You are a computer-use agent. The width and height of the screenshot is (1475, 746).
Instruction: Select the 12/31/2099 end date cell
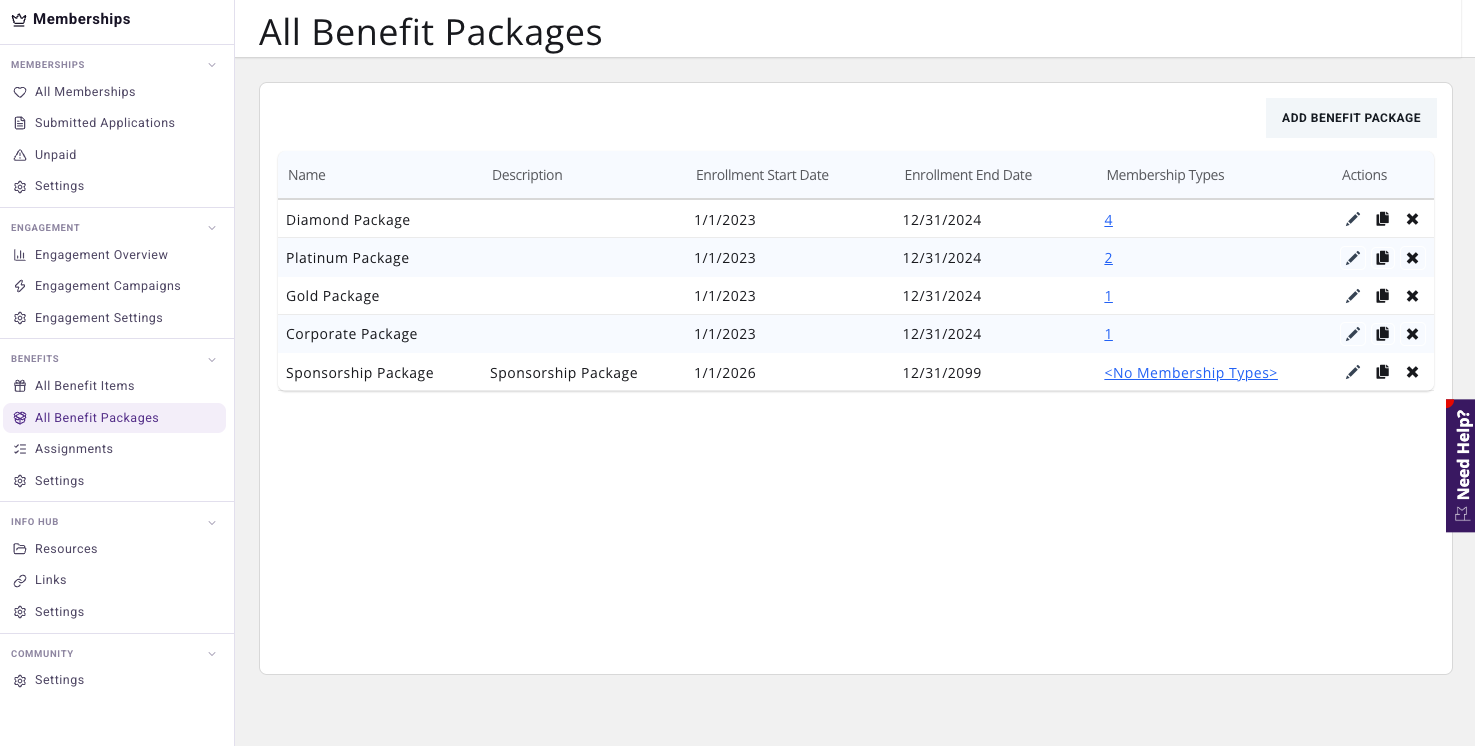pos(942,373)
